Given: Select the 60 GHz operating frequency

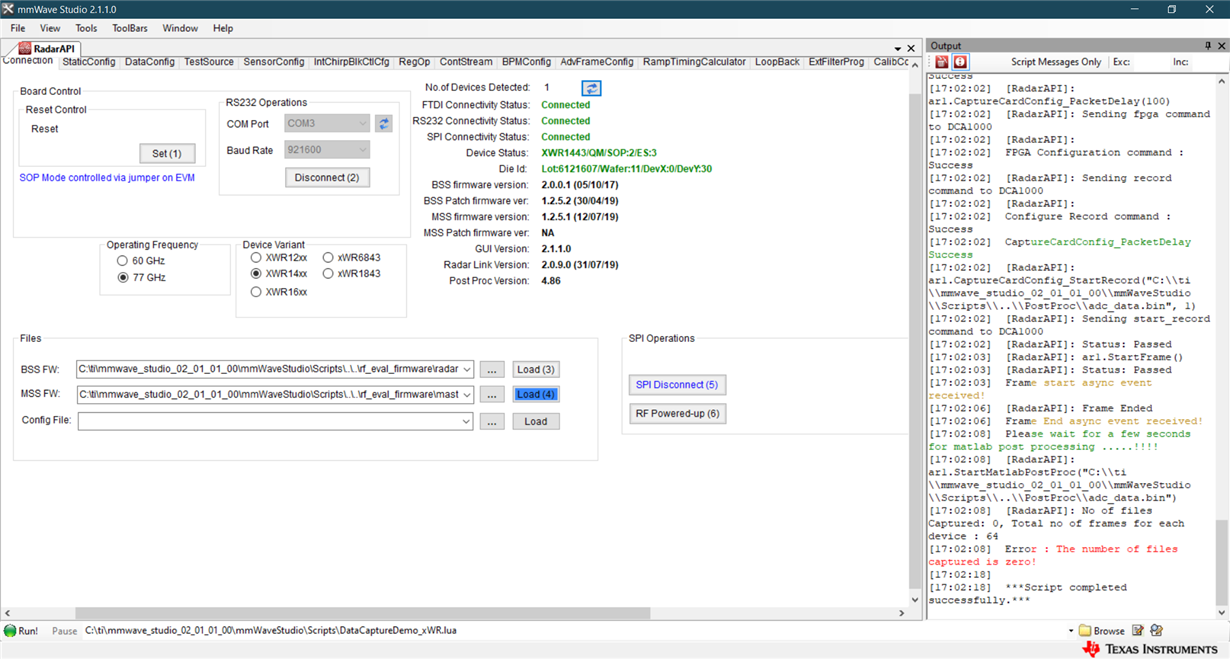Looking at the screenshot, I should [123, 261].
